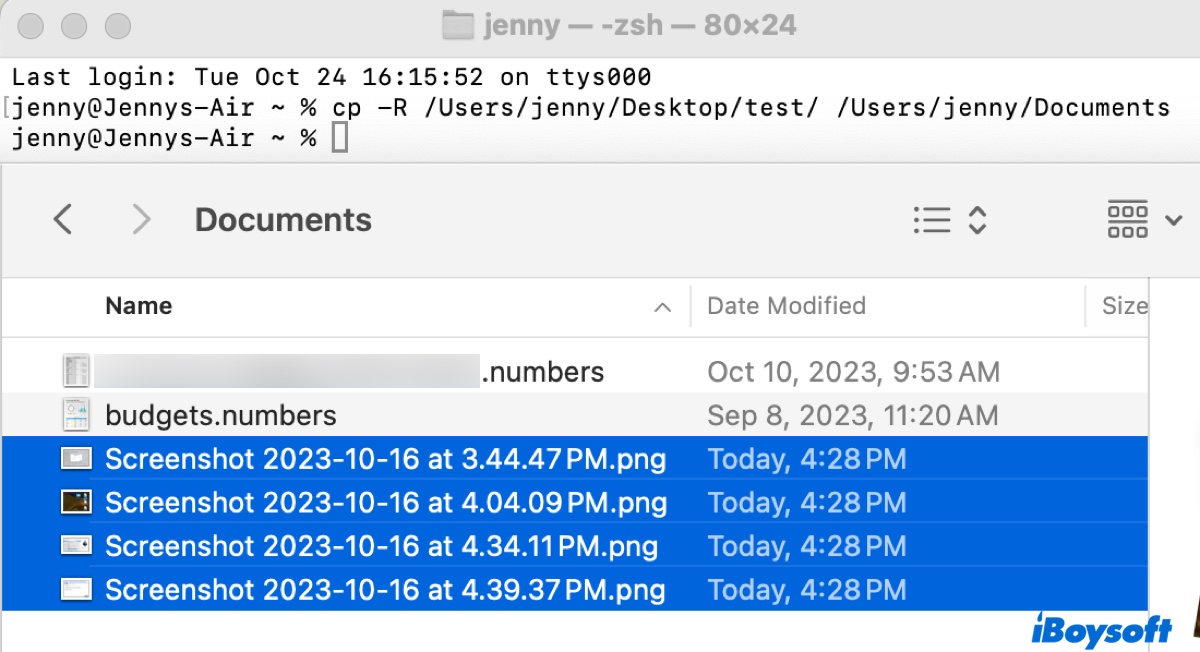Toggle sort order arrow in Name column
1200x652 pixels.
point(662,307)
